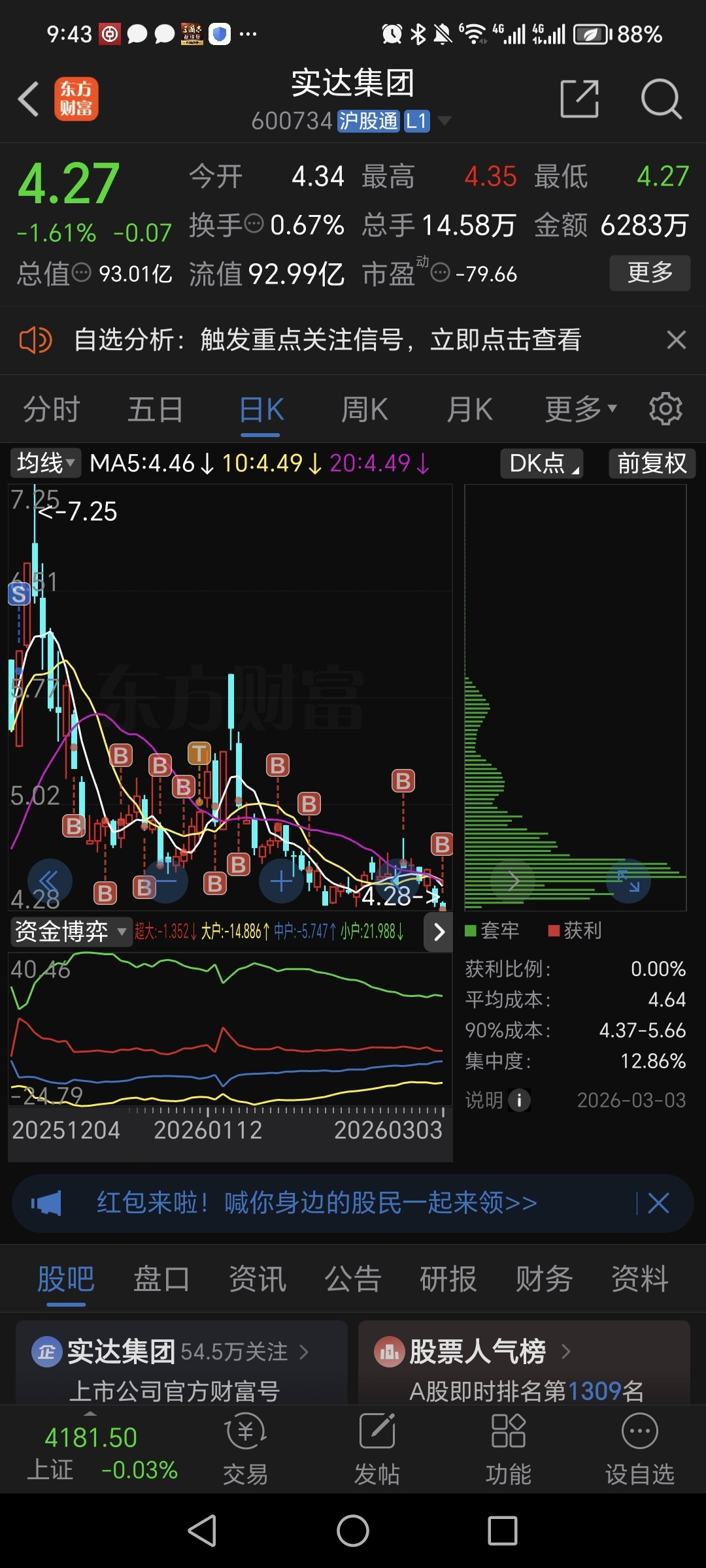Tap Android recent apps button
This screenshot has height=1568, width=706.
click(503, 1531)
